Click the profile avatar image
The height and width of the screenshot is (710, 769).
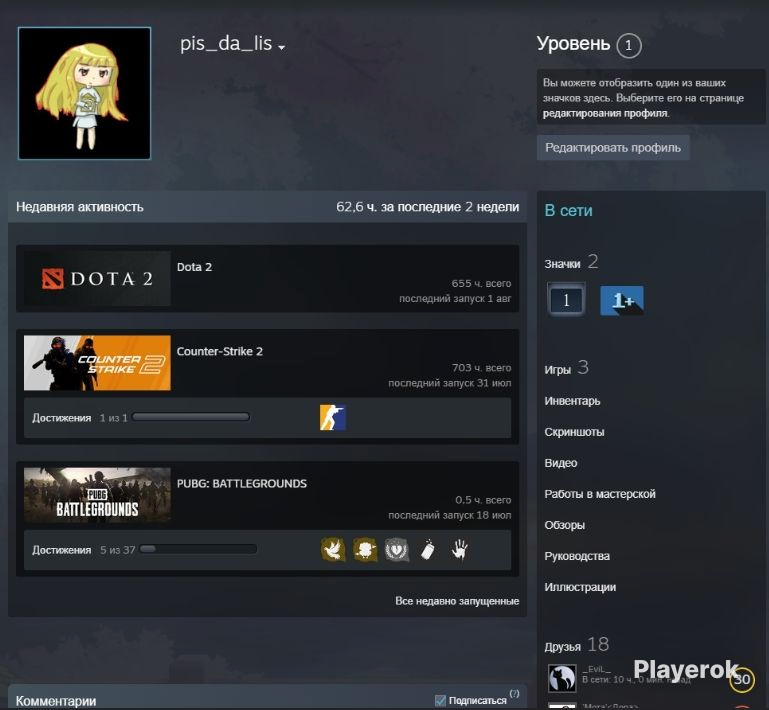coord(84,93)
